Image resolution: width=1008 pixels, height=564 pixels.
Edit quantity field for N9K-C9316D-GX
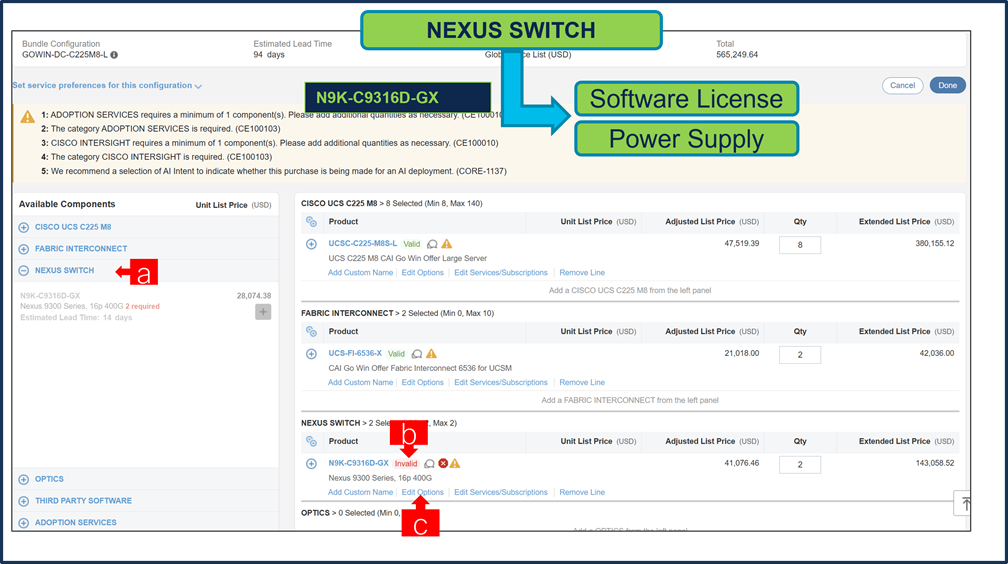tap(800, 464)
